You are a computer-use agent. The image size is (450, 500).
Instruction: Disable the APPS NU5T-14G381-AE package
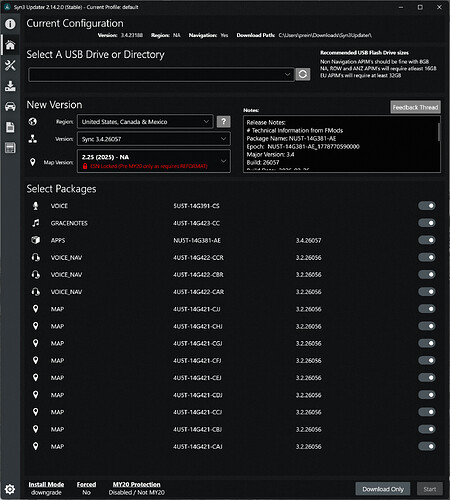click(x=427, y=240)
